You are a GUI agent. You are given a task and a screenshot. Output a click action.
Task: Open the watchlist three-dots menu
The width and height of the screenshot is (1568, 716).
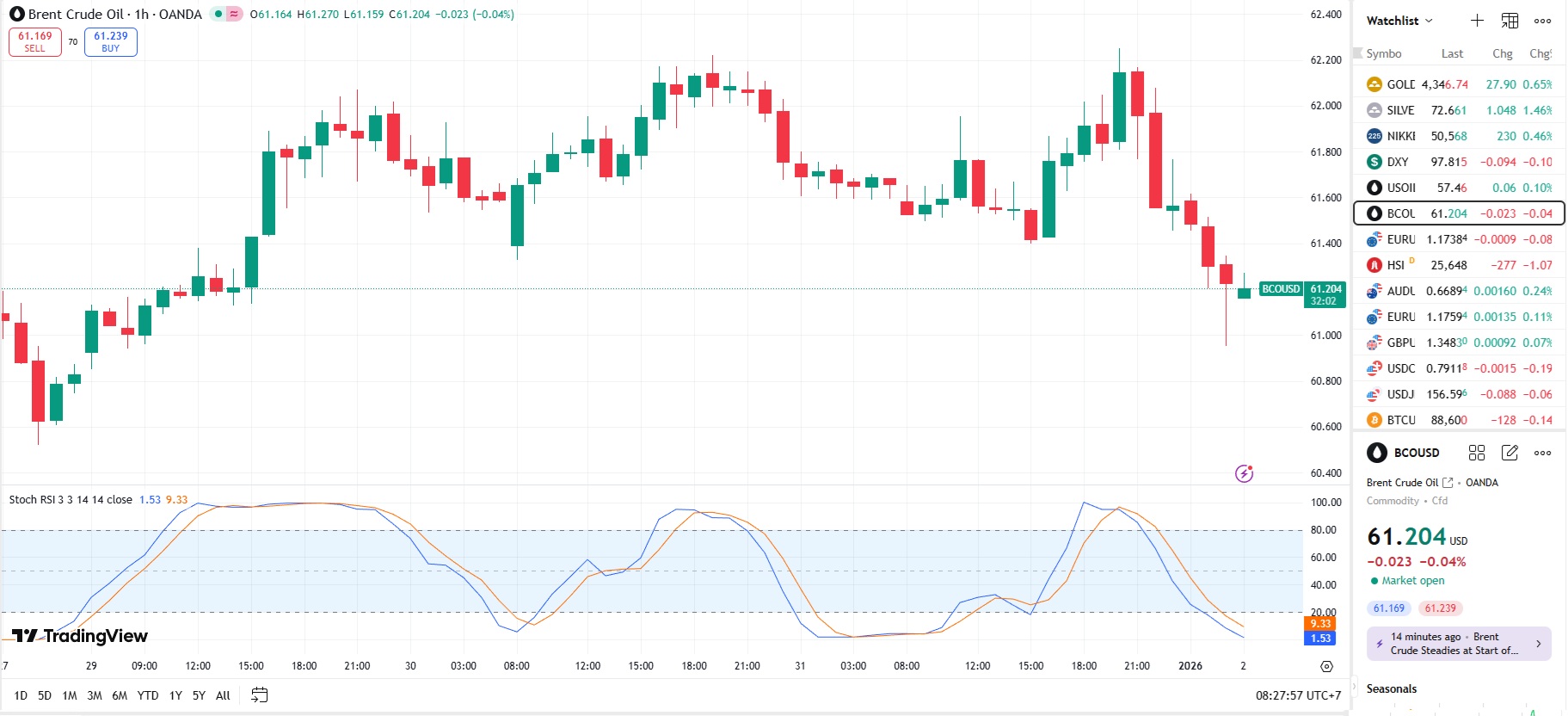(x=1543, y=21)
